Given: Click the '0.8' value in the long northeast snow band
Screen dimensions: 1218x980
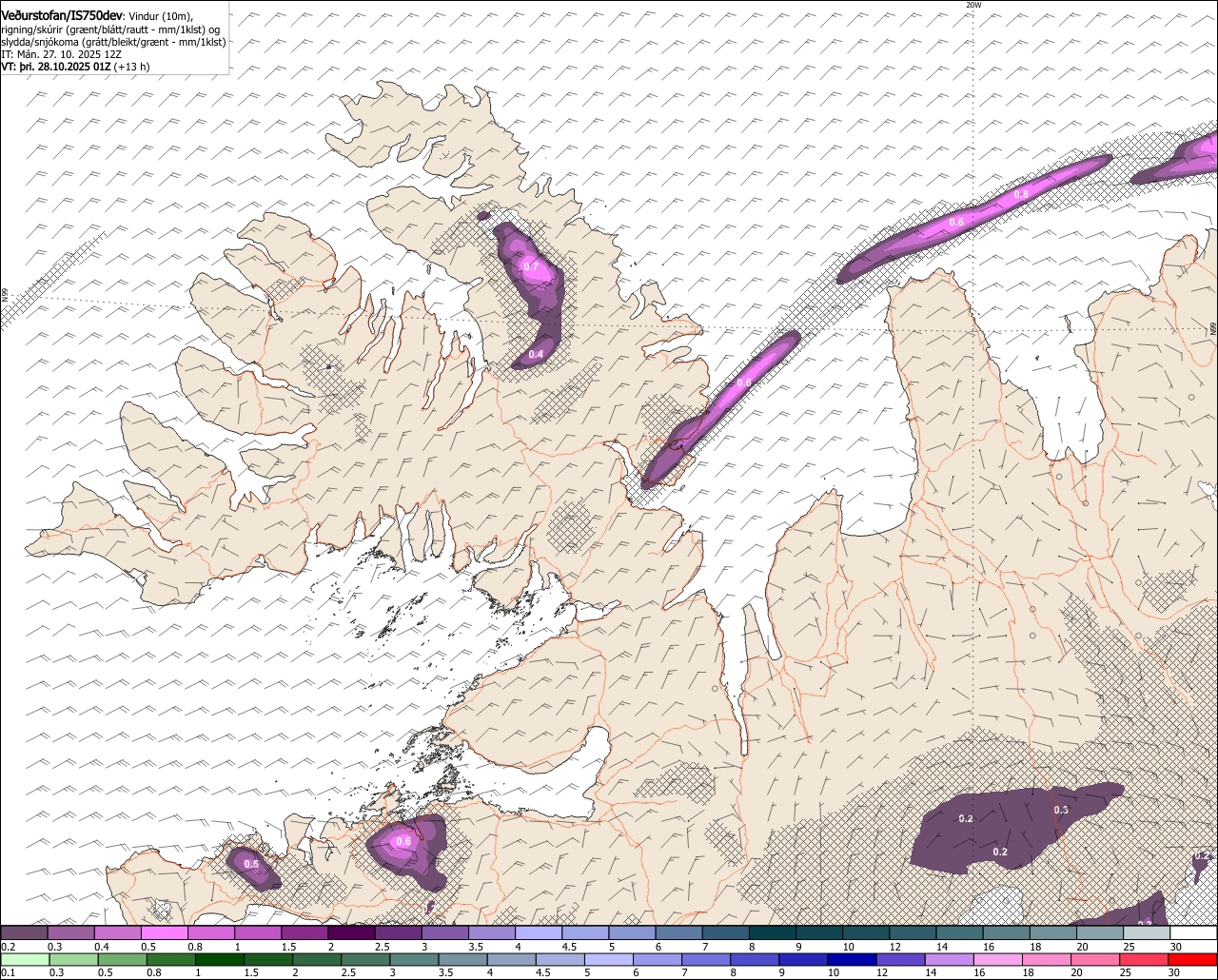Looking at the screenshot, I should click(x=1021, y=194).
